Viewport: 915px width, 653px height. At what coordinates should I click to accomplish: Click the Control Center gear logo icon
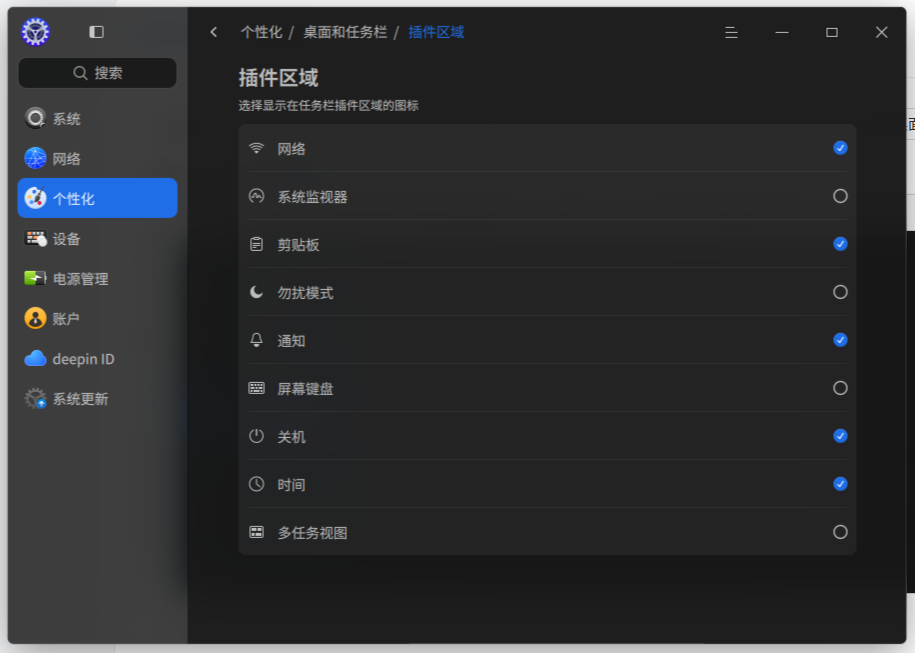tap(36, 32)
